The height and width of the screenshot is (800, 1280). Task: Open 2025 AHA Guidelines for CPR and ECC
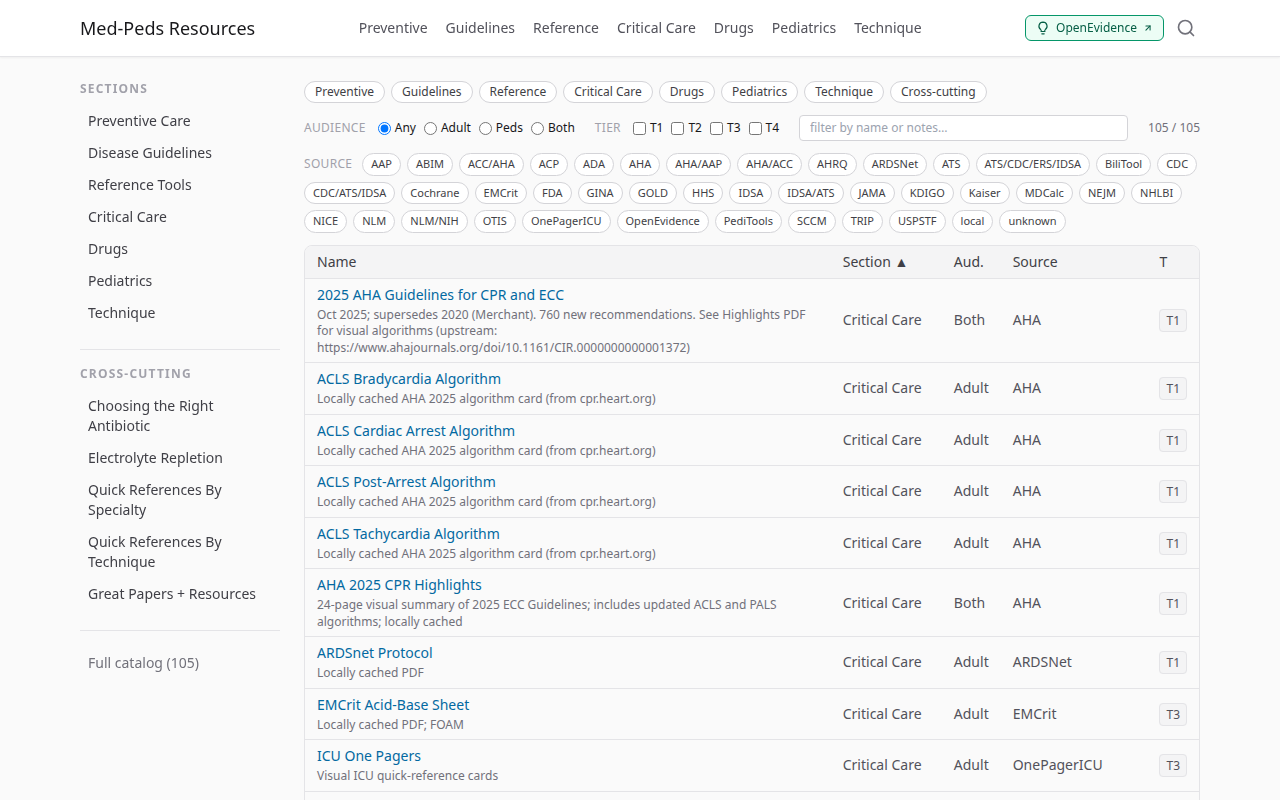tap(440, 295)
